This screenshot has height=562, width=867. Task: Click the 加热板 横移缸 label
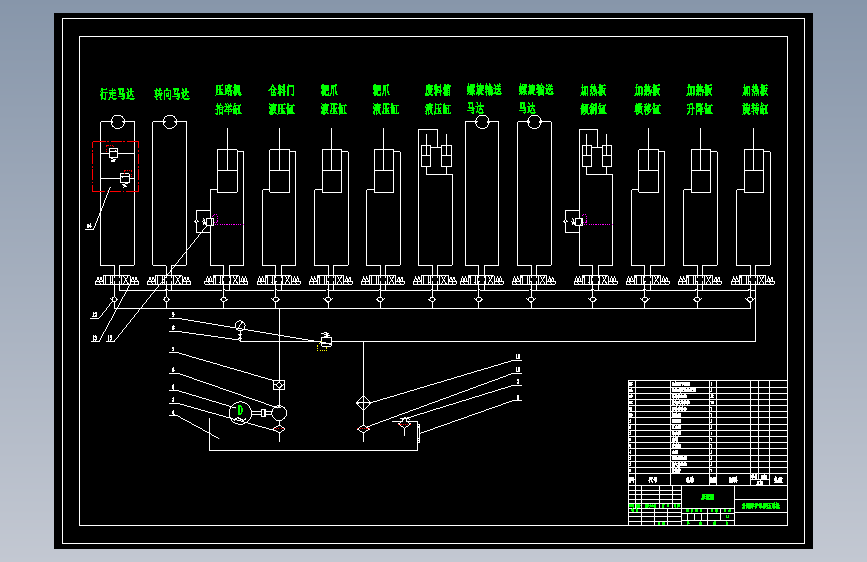point(647,99)
